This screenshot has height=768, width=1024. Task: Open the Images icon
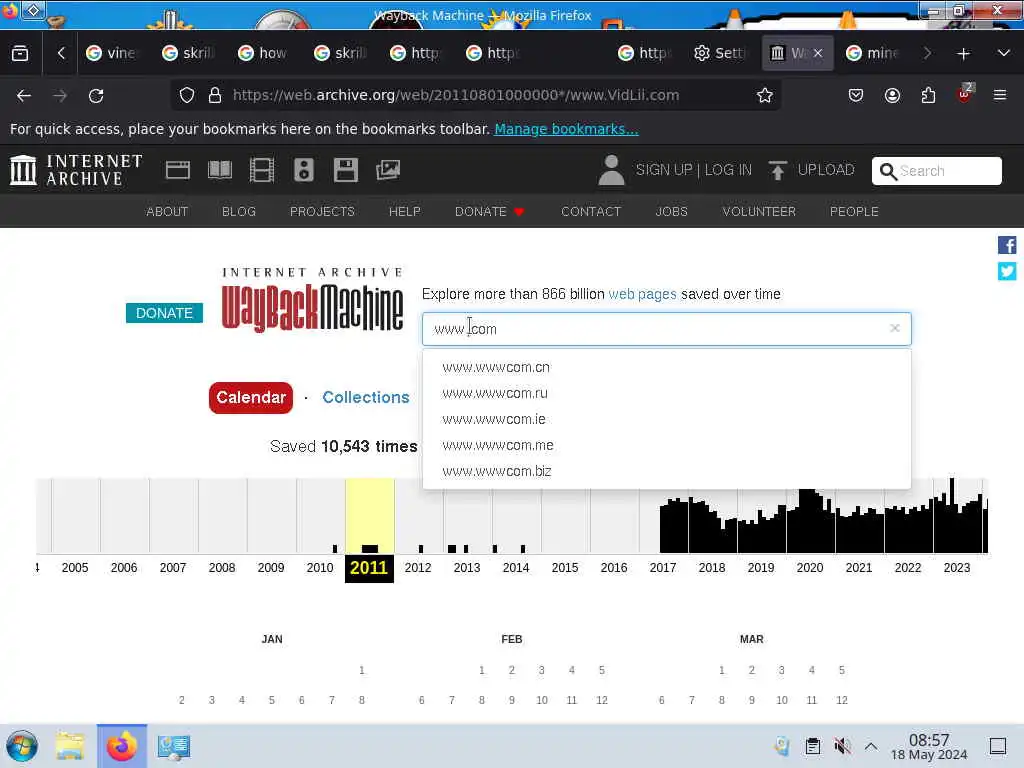pos(387,170)
